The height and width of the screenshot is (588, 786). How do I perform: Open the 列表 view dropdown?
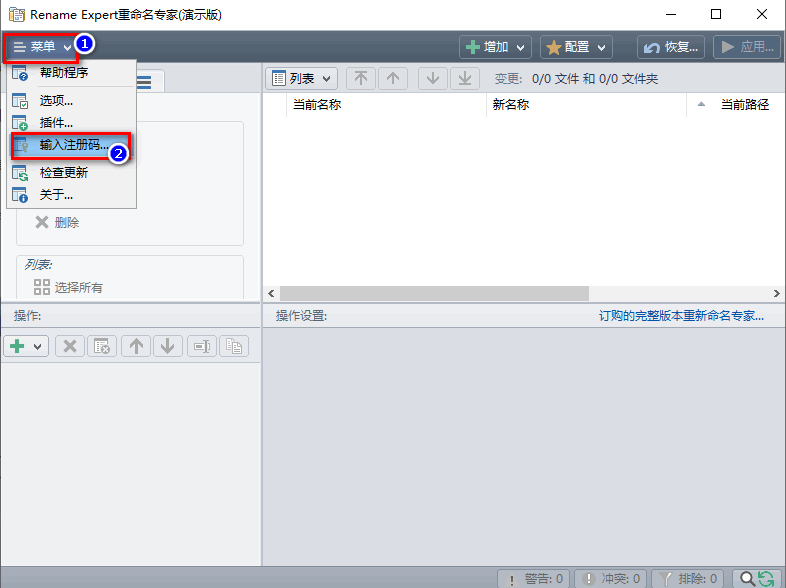[301, 79]
